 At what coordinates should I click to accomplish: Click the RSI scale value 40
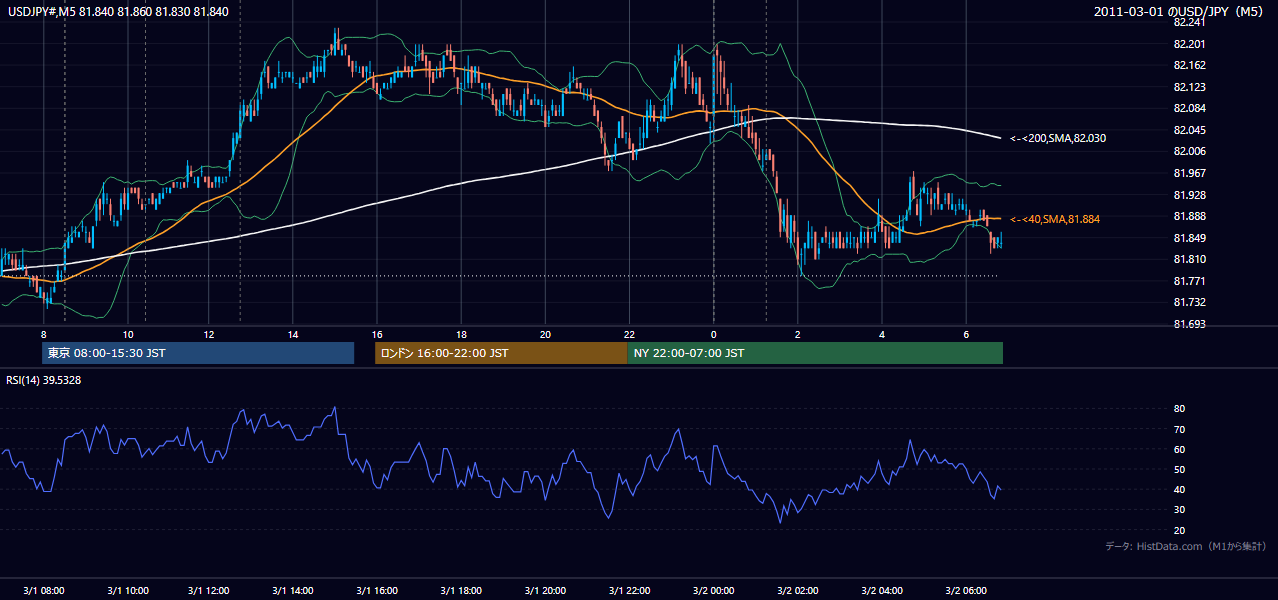click(1180, 489)
